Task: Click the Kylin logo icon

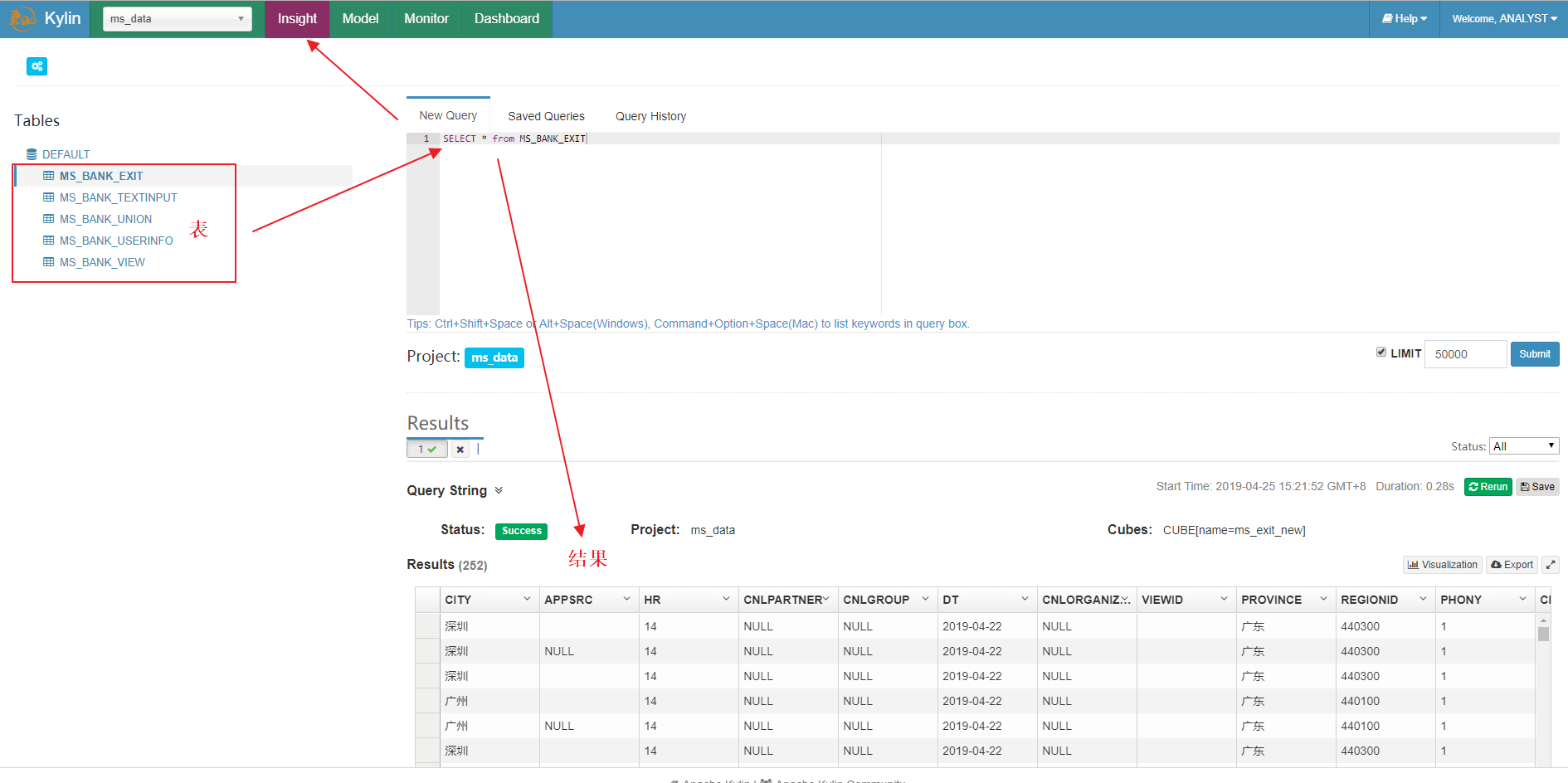Action: (x=22, y=18)
